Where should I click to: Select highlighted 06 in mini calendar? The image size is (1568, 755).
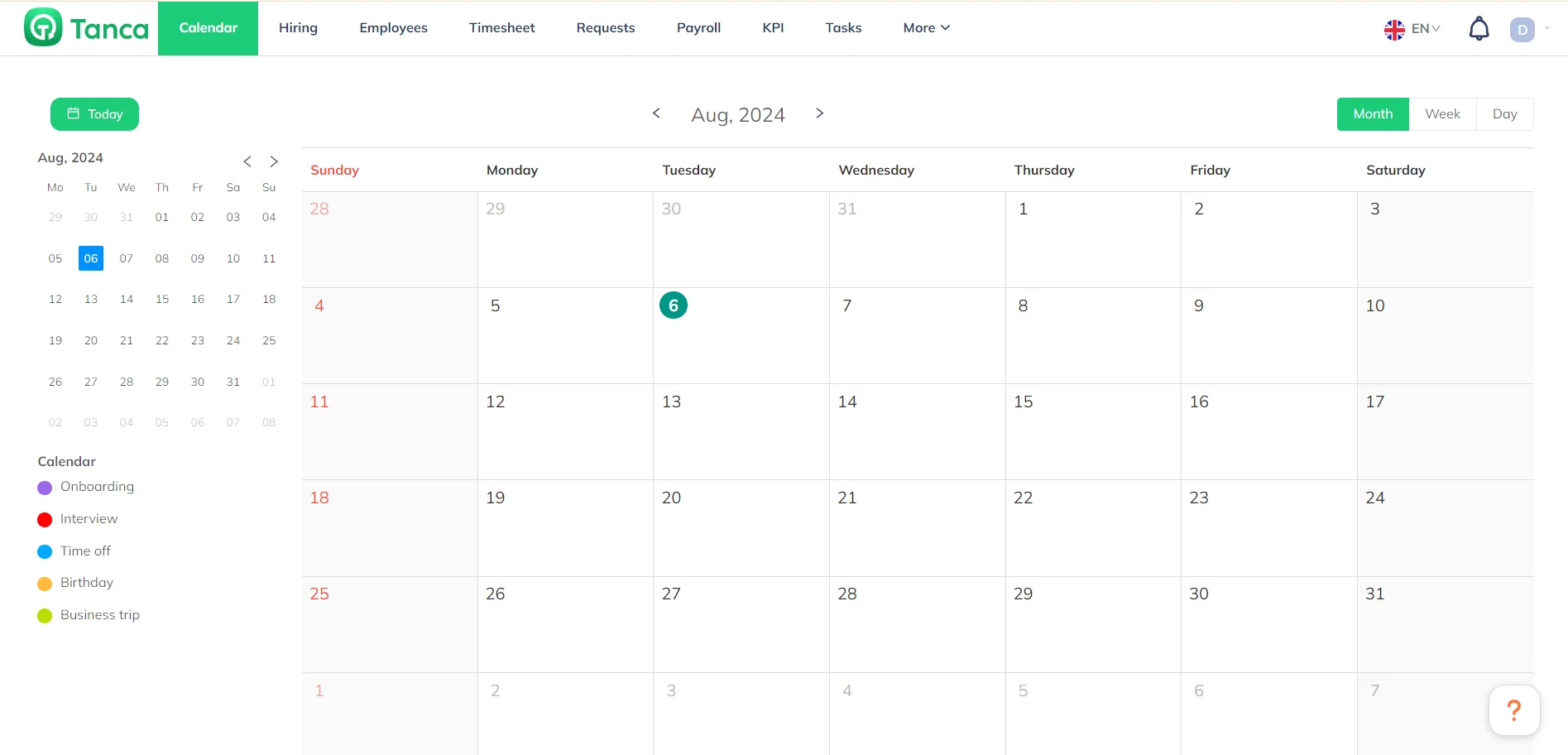click(x=91, y=258)
